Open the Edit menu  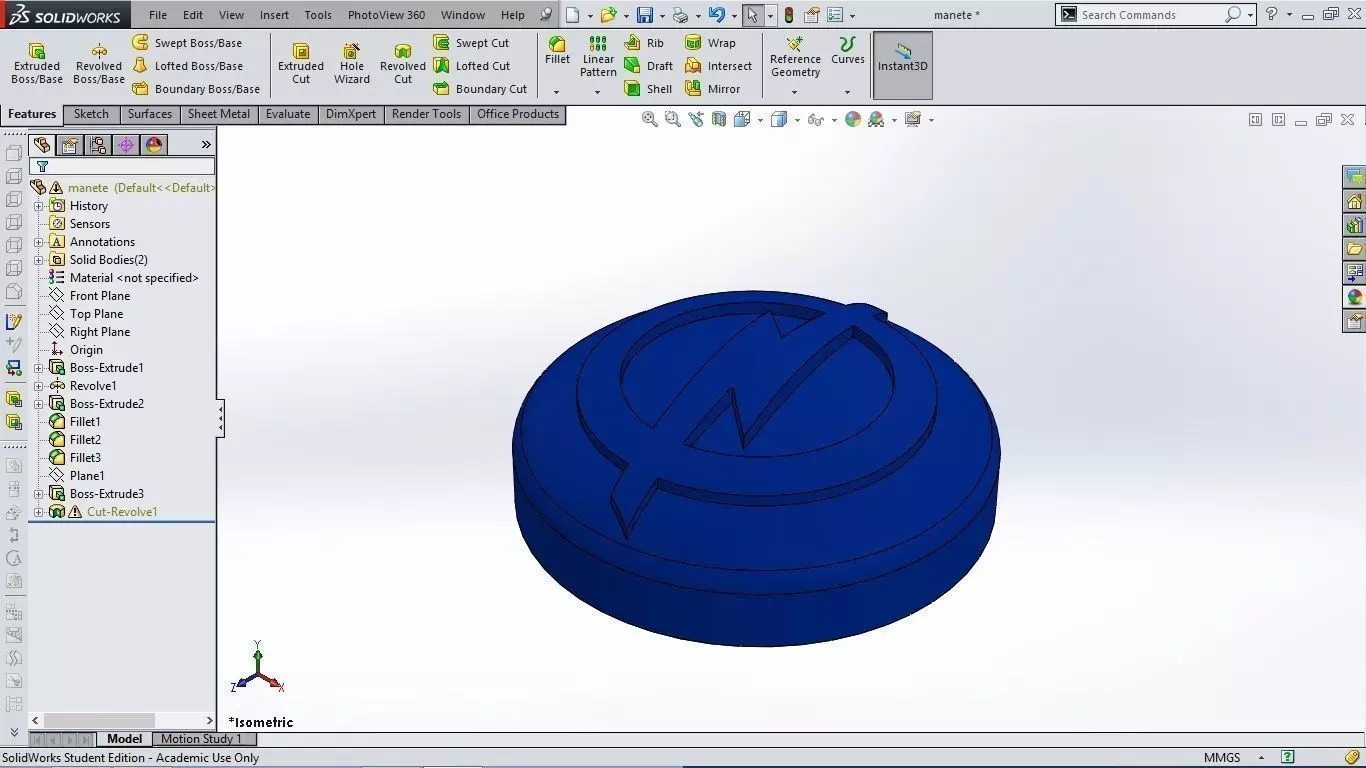[x=193, y=15]
